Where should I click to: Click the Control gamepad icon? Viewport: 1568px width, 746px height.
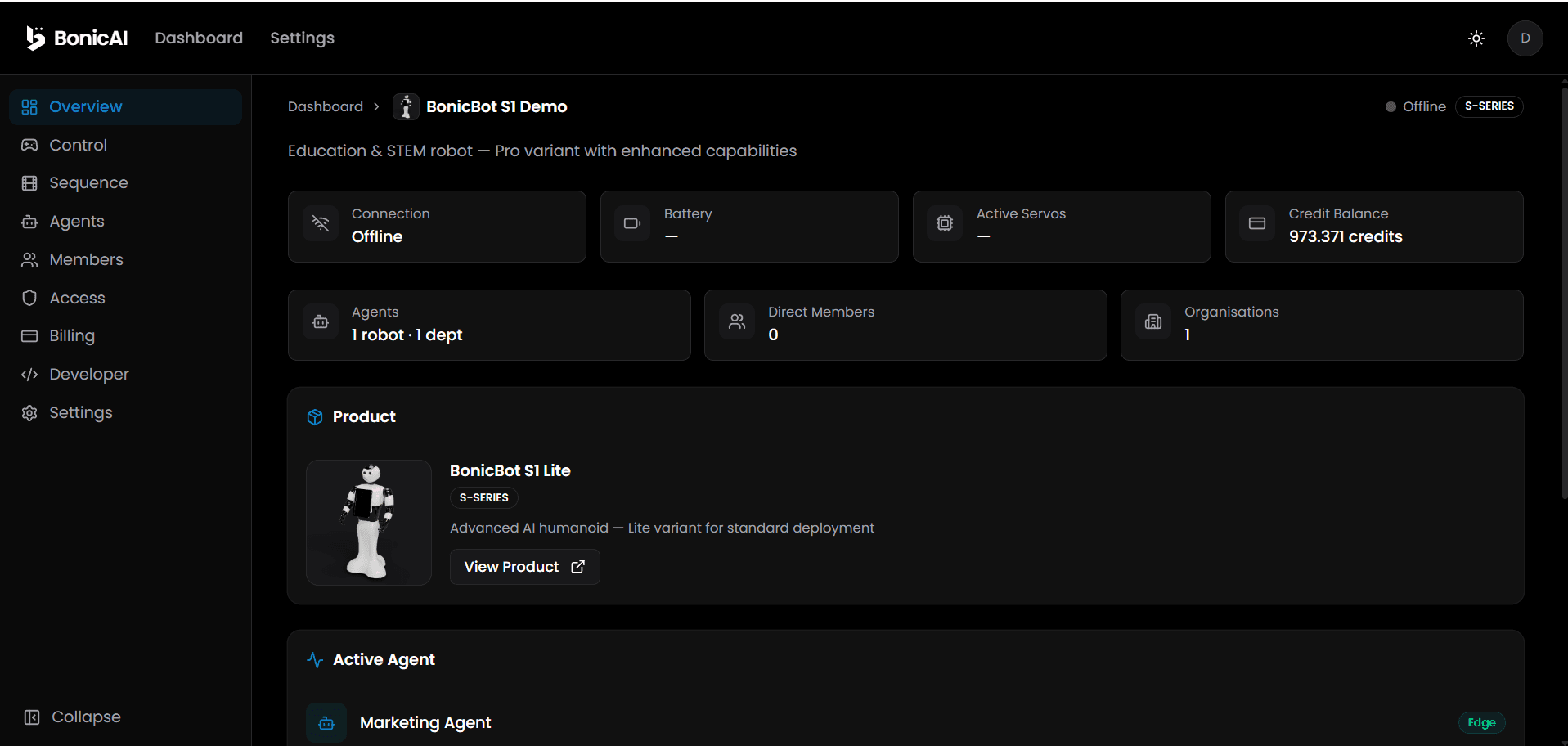coord(29,145)
